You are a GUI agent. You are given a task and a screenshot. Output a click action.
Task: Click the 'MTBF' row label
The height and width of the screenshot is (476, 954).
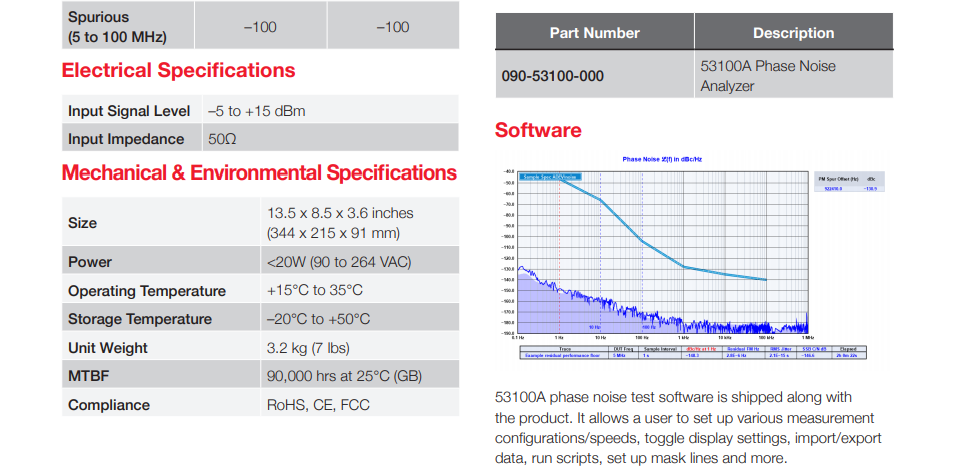pyautogui.click(x=88, y=376)
